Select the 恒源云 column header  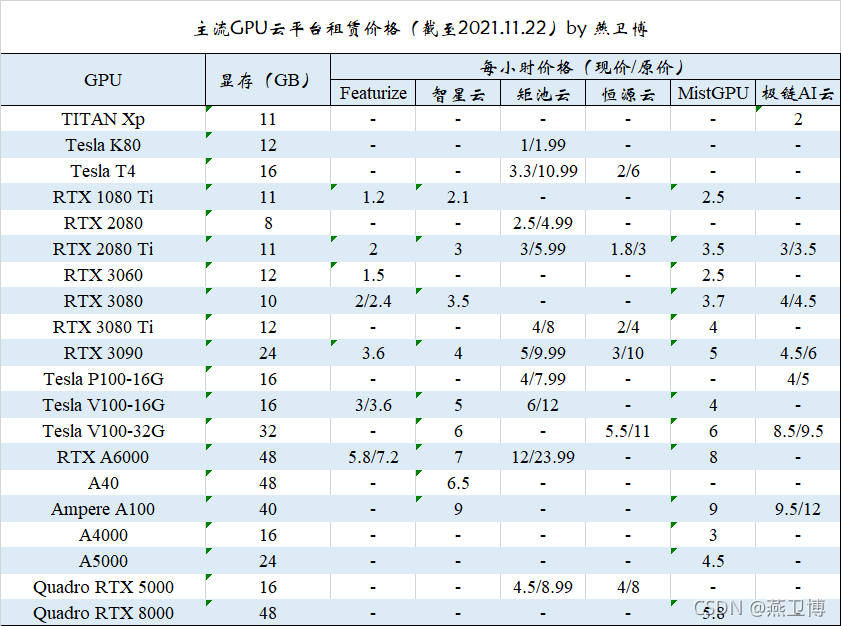[x=628, y=94]
